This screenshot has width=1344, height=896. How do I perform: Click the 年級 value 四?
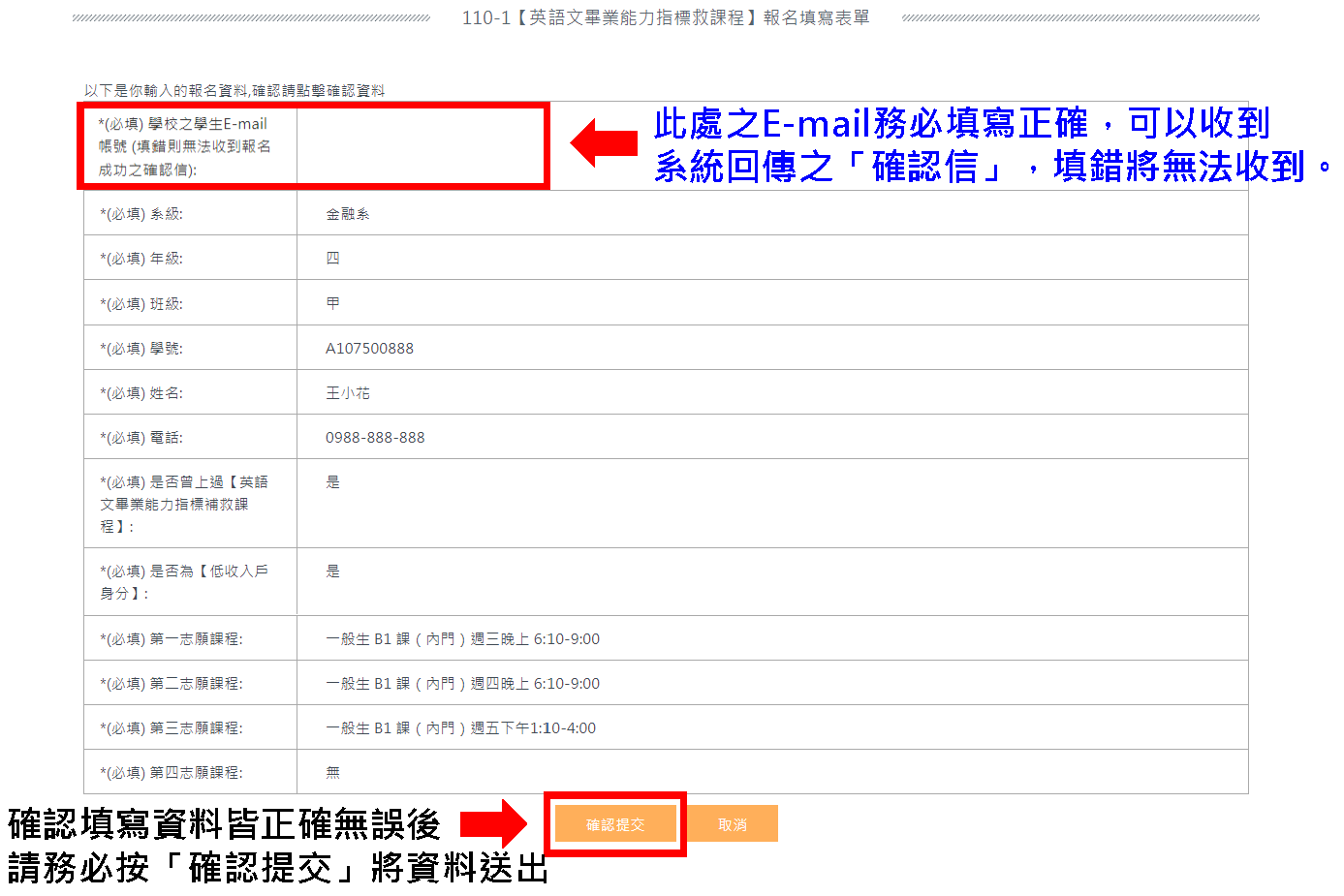332,259
